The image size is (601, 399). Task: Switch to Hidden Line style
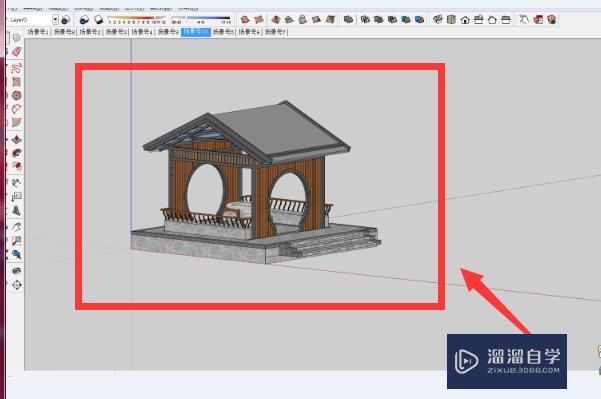tap(289, 19)
